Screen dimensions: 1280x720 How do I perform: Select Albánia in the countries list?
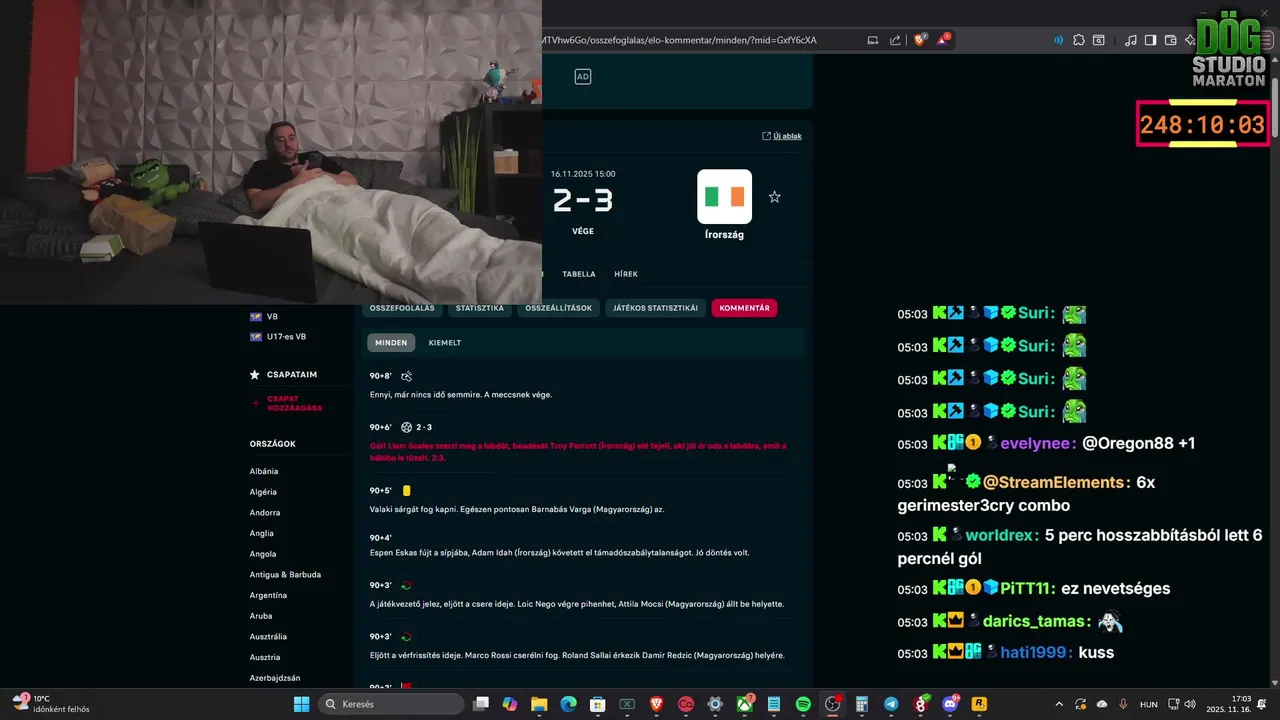coord(264,471)
